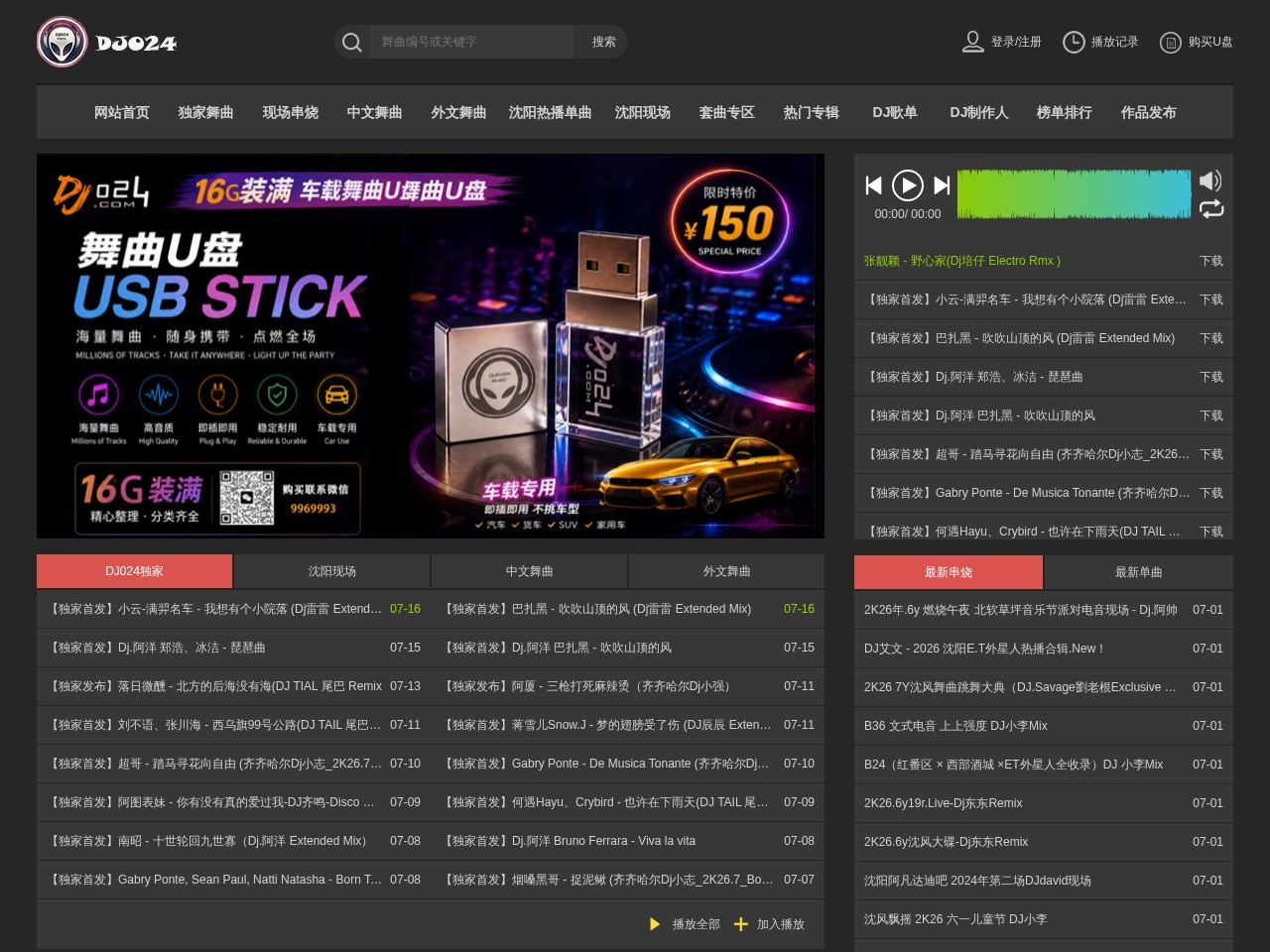This screenshot has height=952, width=1270.
Task: Click the DJ024 site logo
Action: (107, 42)
